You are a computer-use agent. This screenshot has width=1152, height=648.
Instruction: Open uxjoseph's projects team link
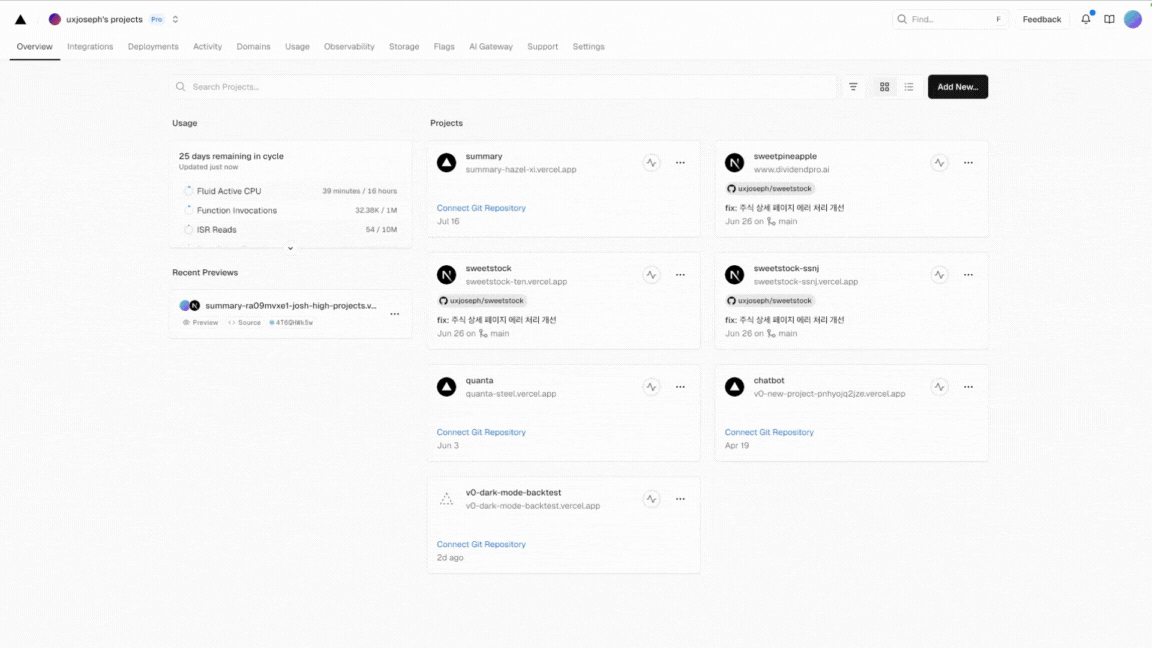click(x=96, y=20)
